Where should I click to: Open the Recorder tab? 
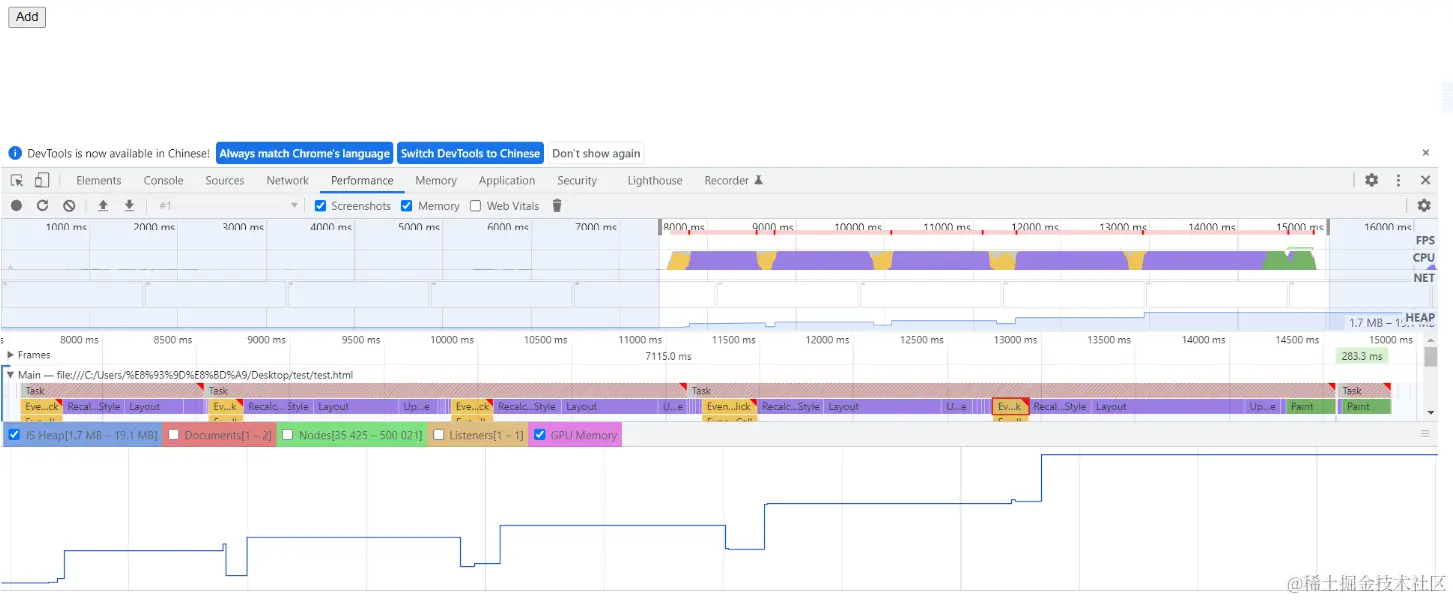point(733,181)
